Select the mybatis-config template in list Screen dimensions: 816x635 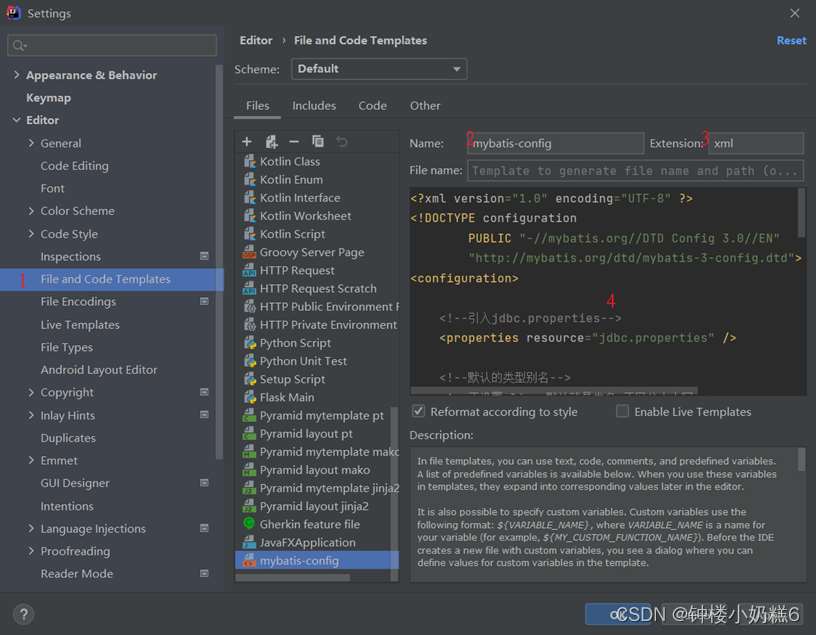(316, 561)
